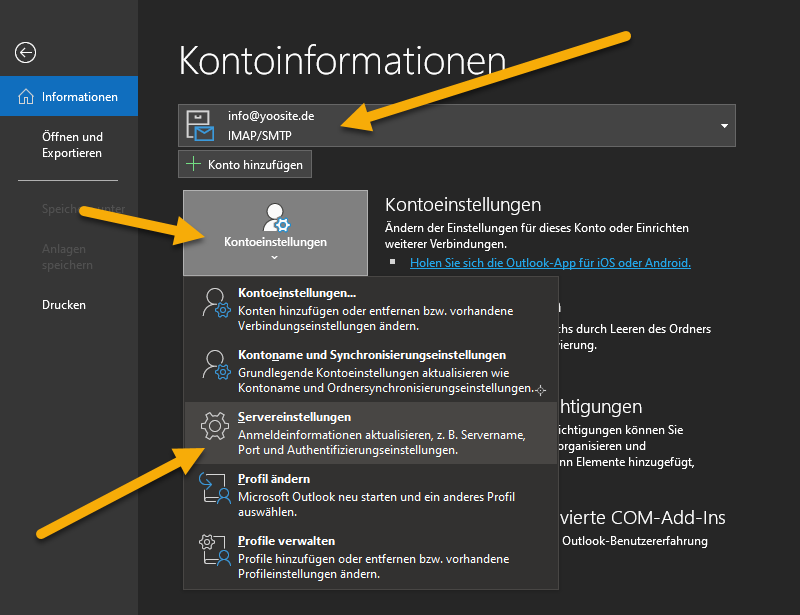Open the Outlook-App für iOS oder Android link
Image resolution: width=800 pixels, height=615 pixels.
[550, 263]
